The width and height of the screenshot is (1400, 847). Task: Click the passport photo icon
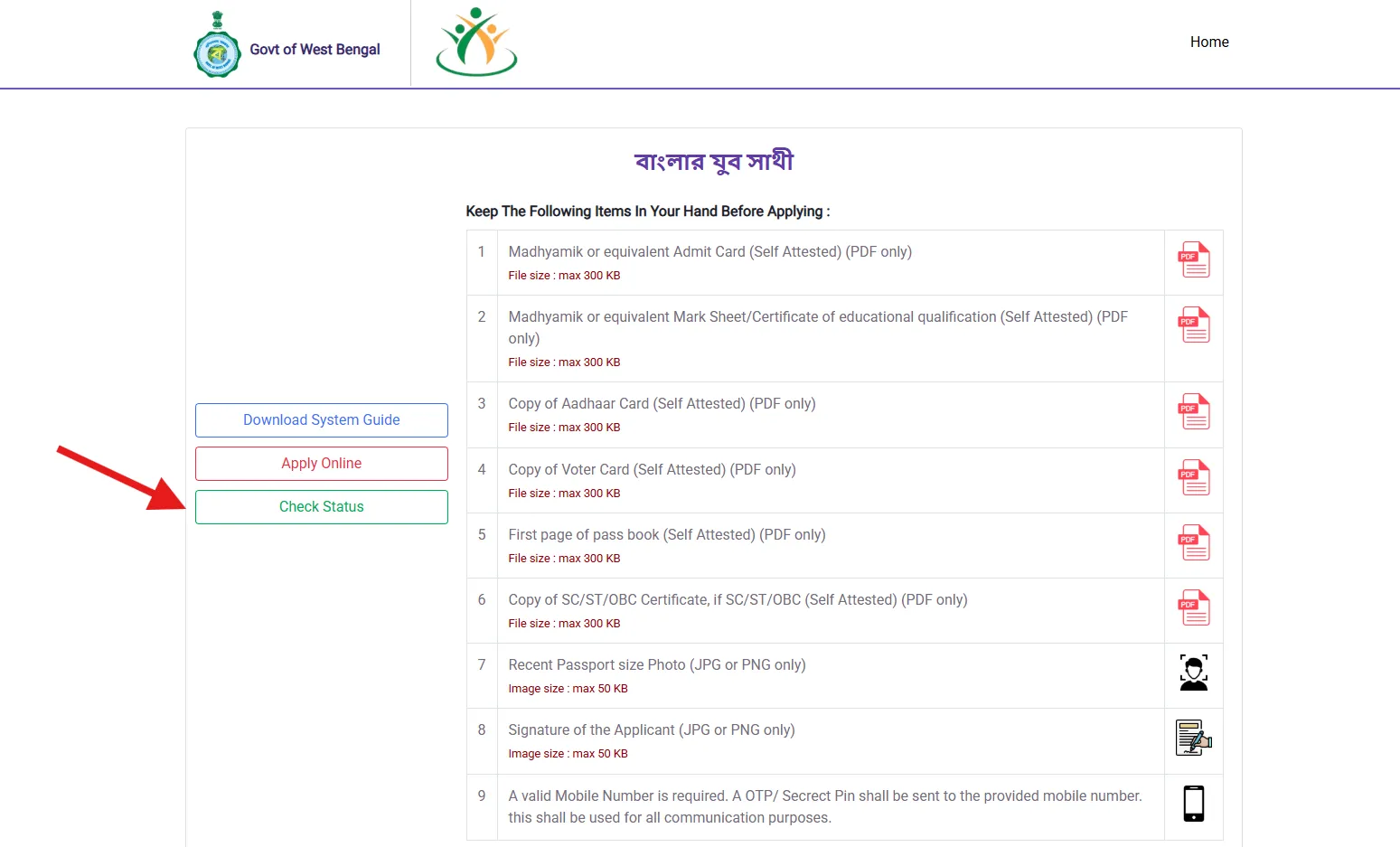pos(1193,672)
